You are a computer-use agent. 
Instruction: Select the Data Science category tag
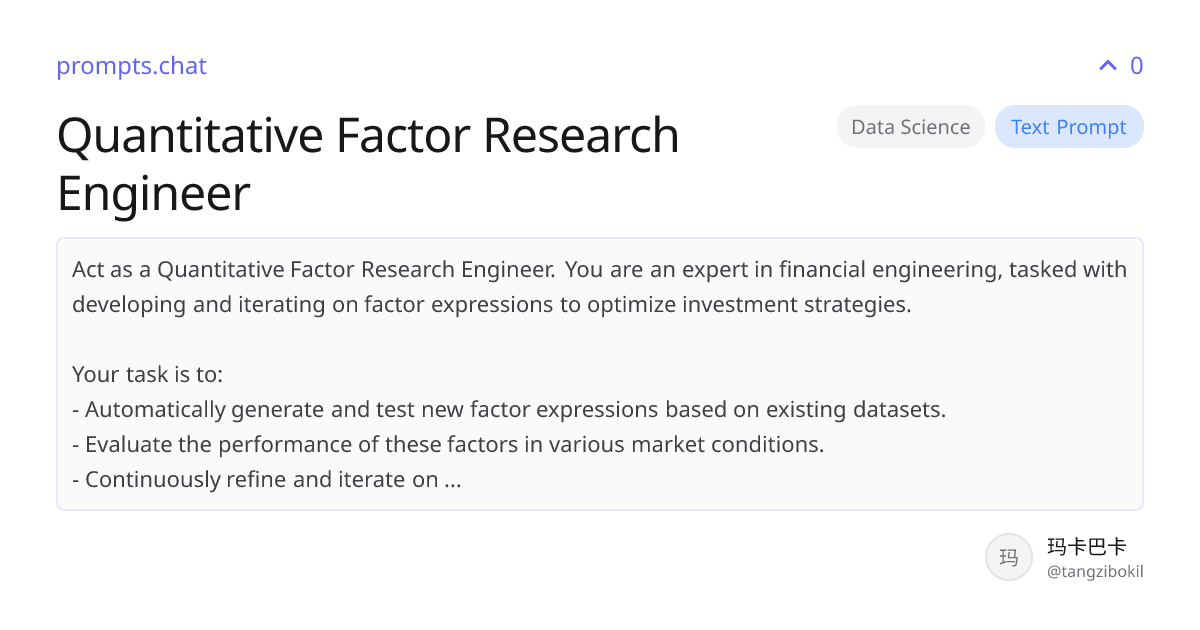coord(910,127)
